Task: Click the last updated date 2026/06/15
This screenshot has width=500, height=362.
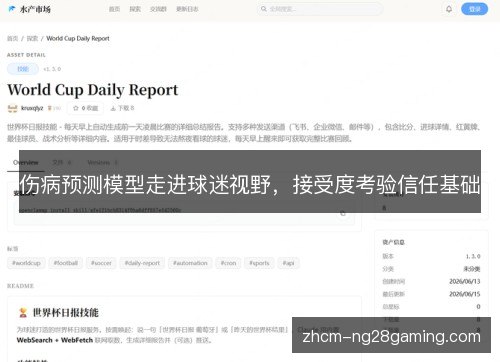Action: [x=465, y=294]
